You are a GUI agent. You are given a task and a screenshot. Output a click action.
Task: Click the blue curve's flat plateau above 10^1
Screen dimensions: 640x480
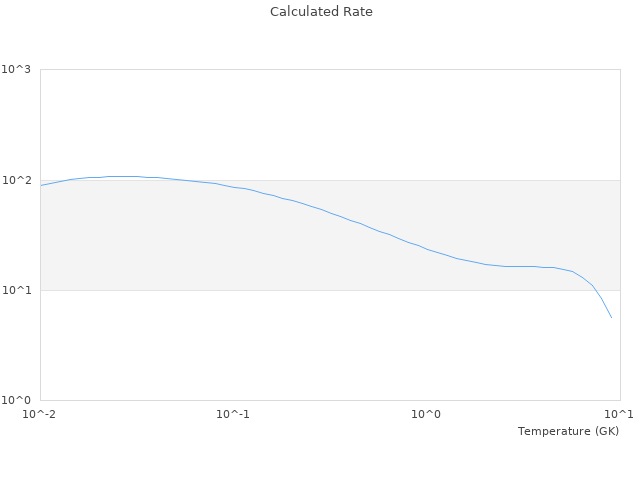coord(520,266)
